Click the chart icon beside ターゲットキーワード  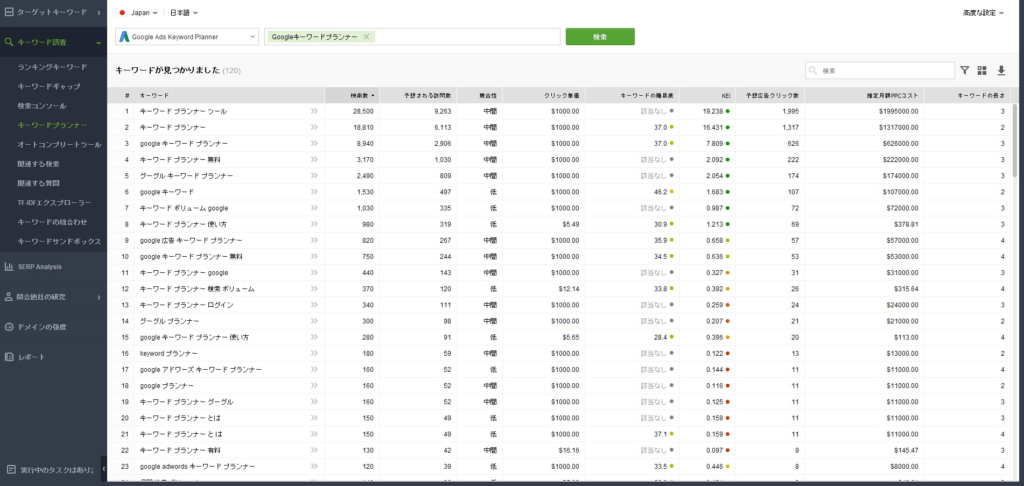pos(8,12)
